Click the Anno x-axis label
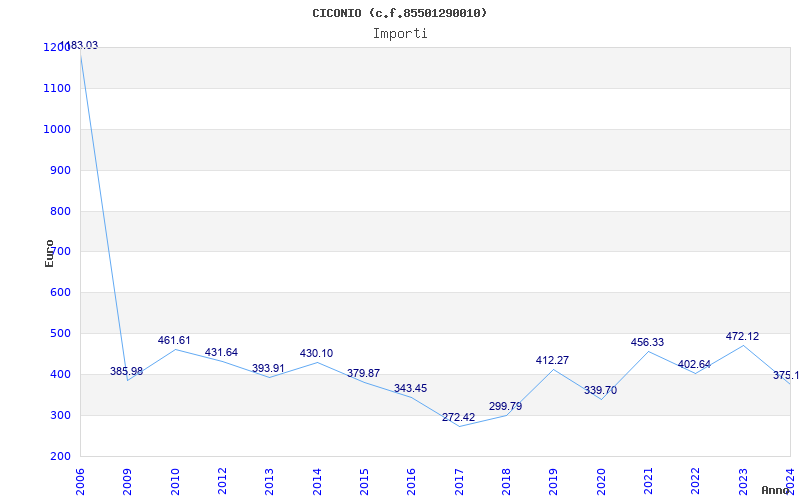This screenshot has width=800, height=500. coord(776,490)
